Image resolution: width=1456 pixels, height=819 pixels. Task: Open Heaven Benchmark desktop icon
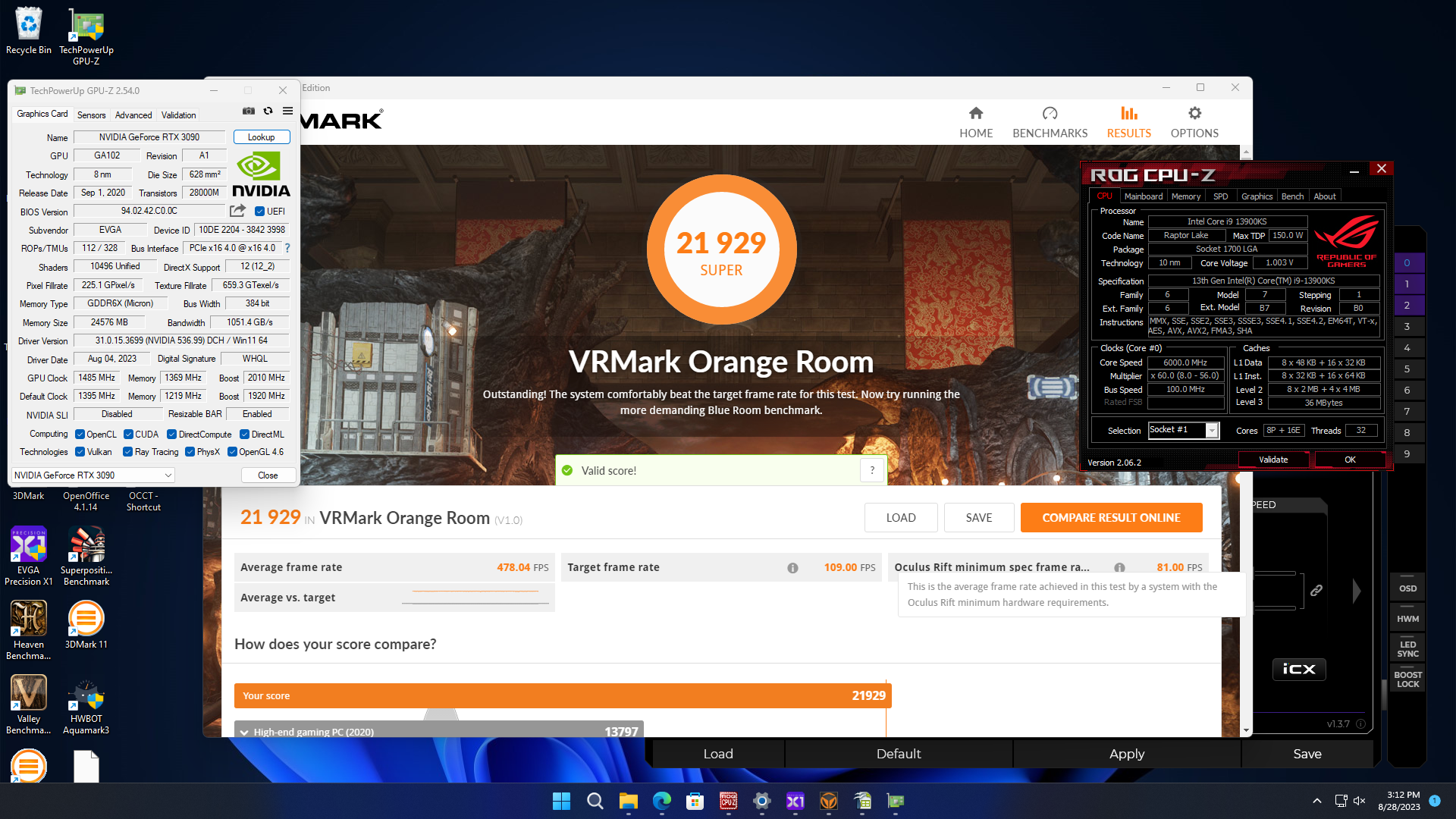click(29, 631)
